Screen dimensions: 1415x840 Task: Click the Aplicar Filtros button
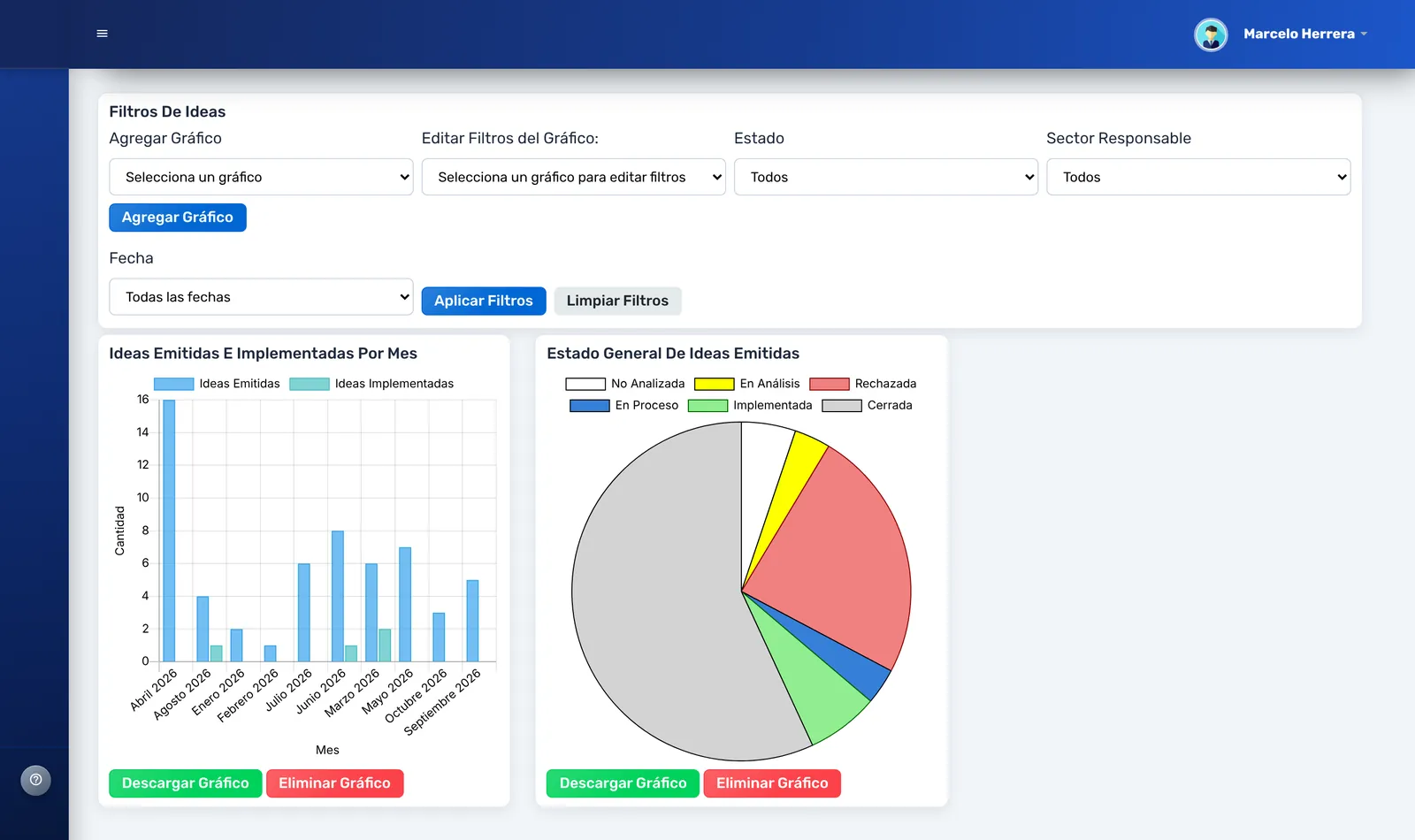coord(484,301)
